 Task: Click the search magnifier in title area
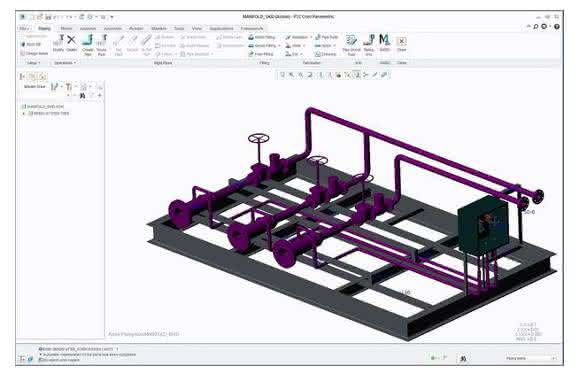click(x=535, y=27)
